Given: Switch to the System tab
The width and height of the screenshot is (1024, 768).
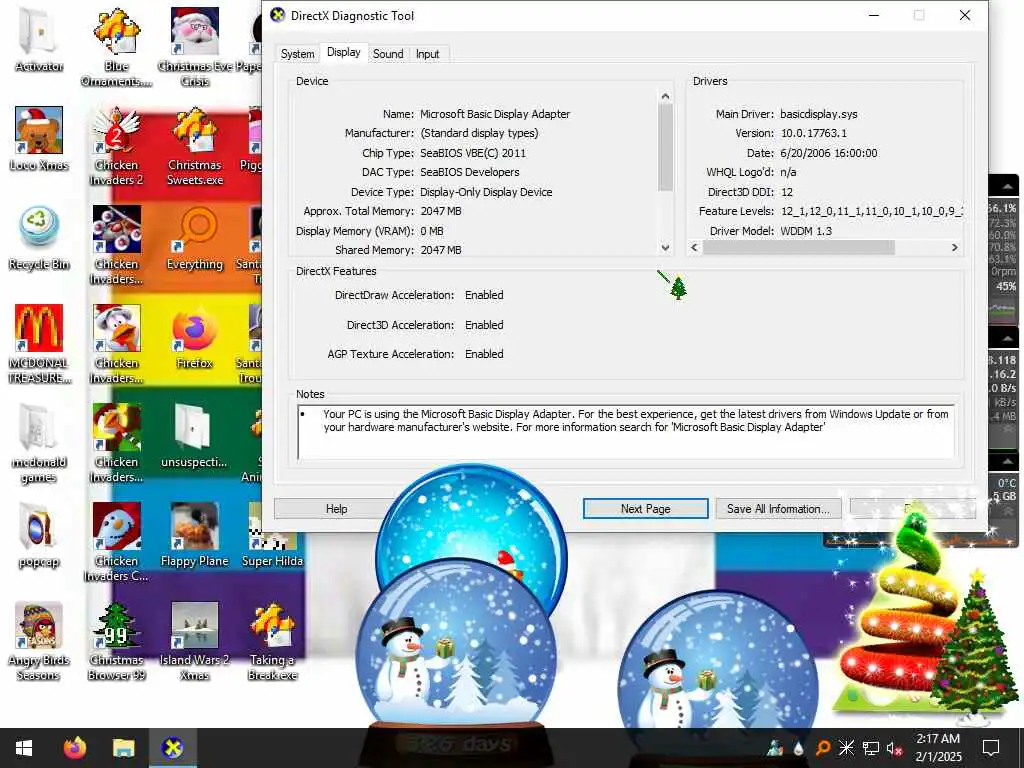Looking at the screenshot, I should tap(297, 54).
